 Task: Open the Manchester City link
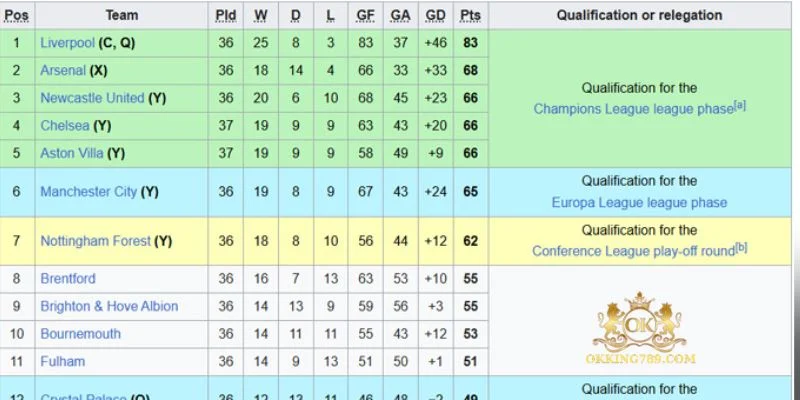point(89,192)
